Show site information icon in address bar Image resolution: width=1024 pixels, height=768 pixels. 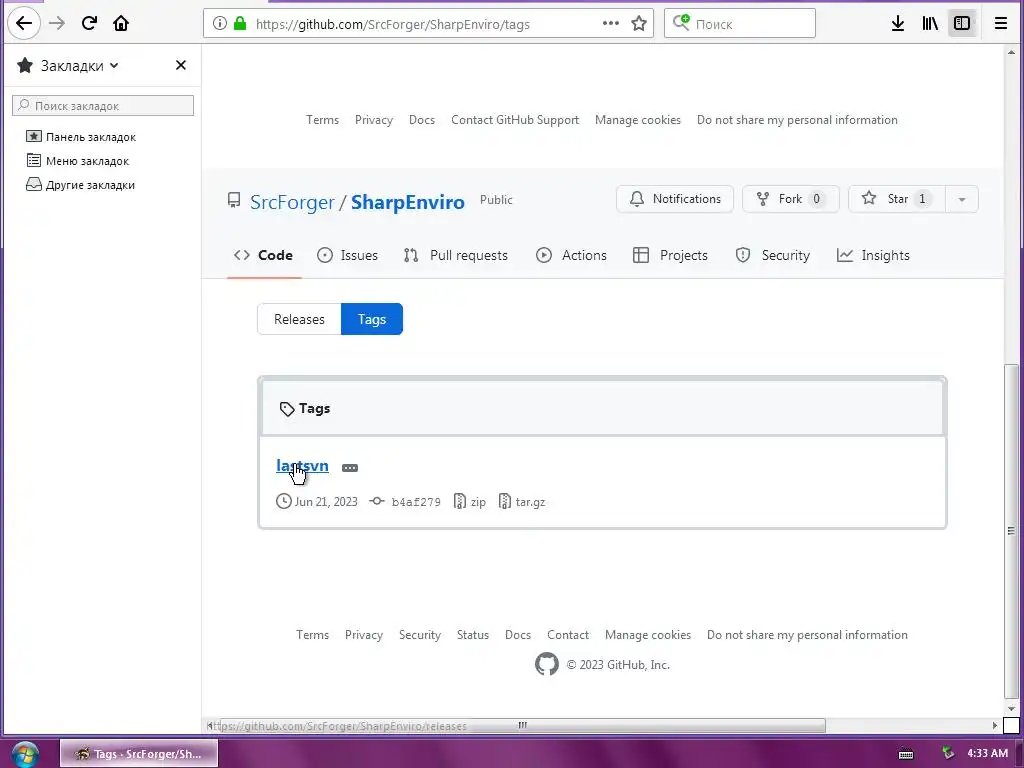(220, 24)
